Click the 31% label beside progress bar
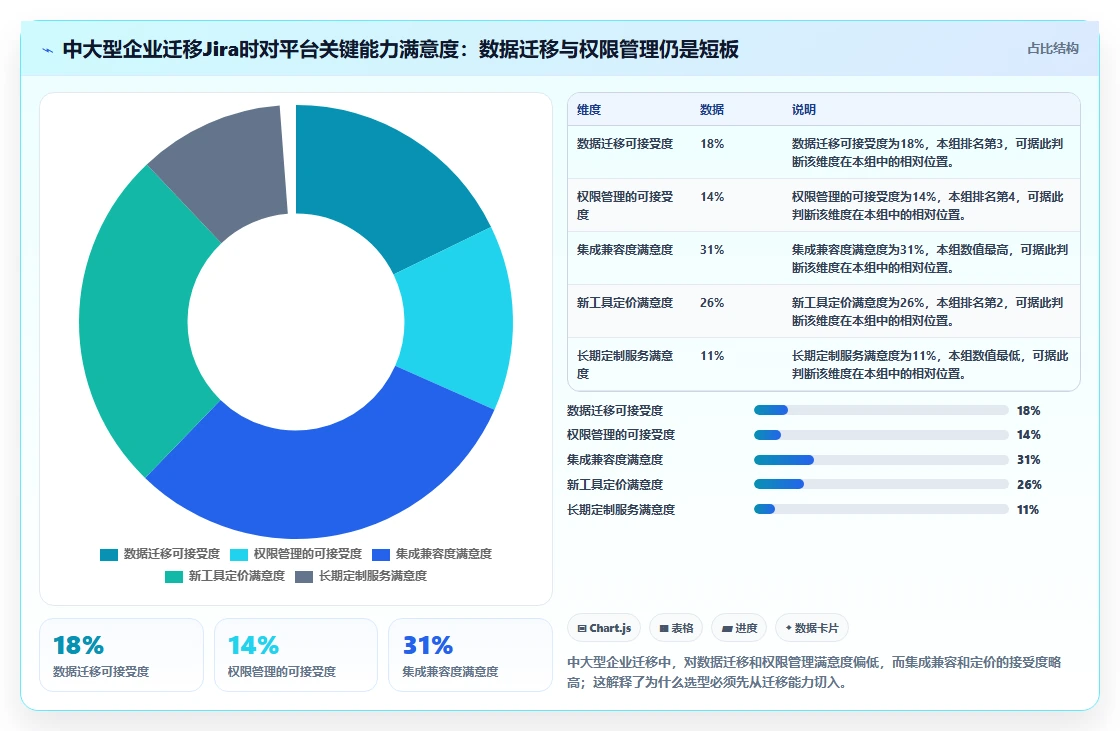This screenshot has height=731, width=1120. (1029, 459)
